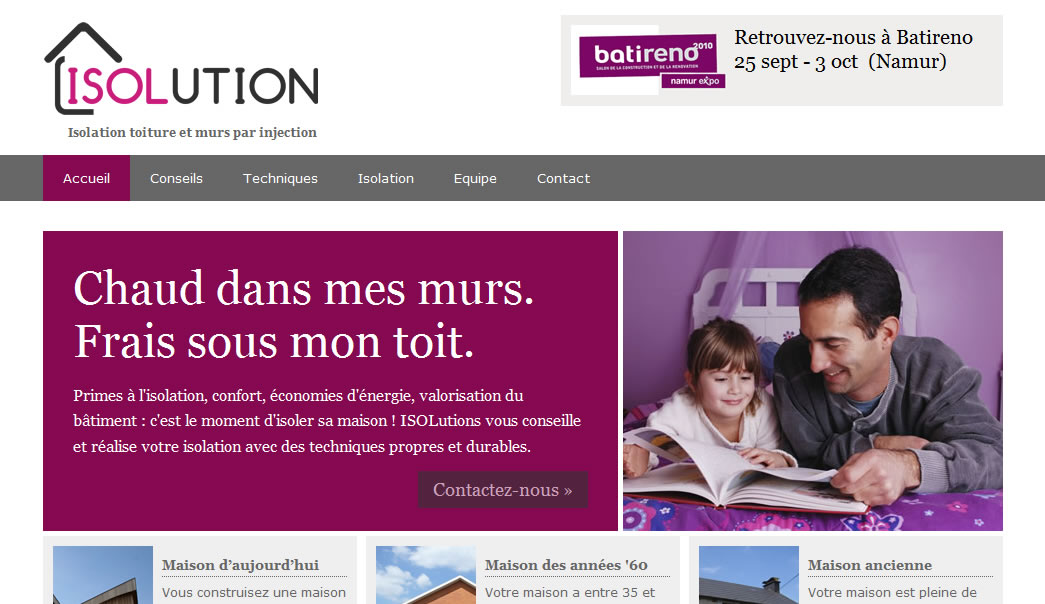Click the old slate roof house thumbnail
This screenshot has width=1045, height=604.
click(748, 575)
